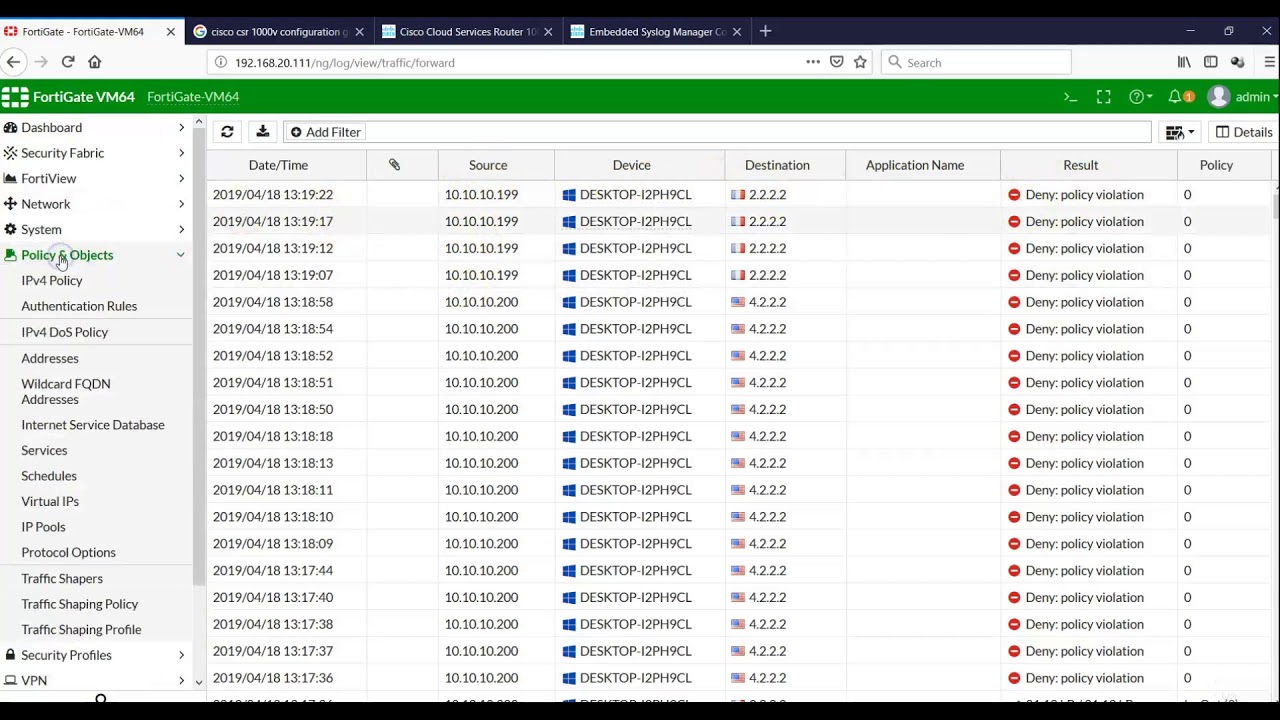
Task: Expand the Security Fabric menu
Action: tap(95, 153)
